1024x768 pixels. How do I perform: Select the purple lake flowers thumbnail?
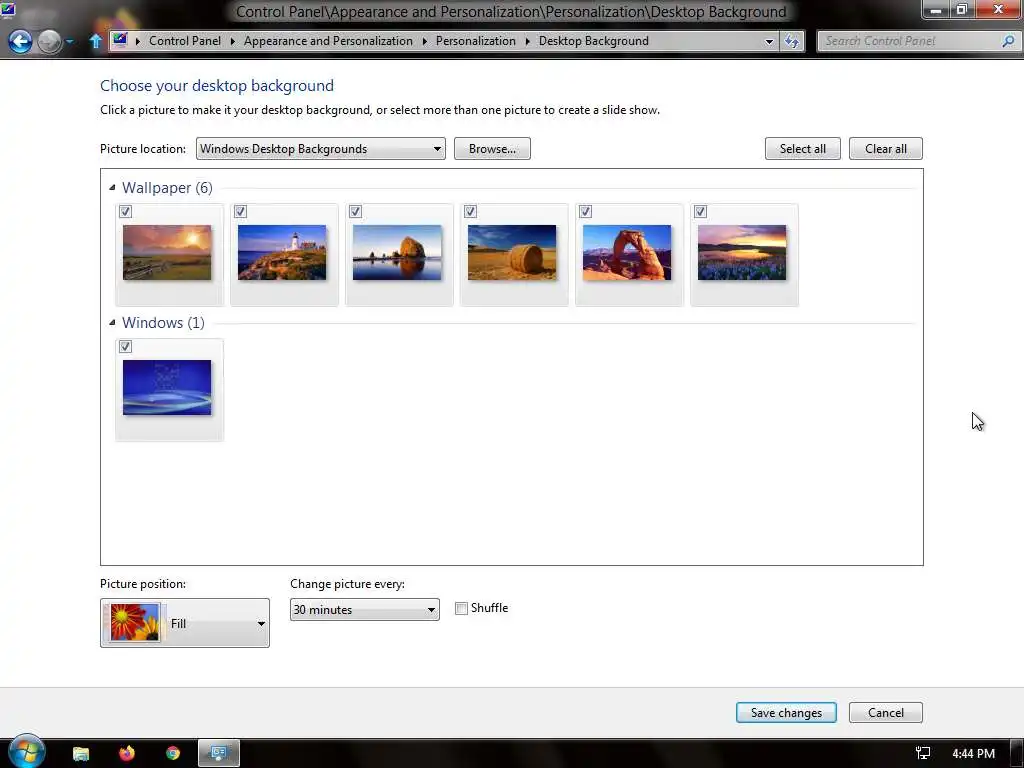tap(742, 253)
